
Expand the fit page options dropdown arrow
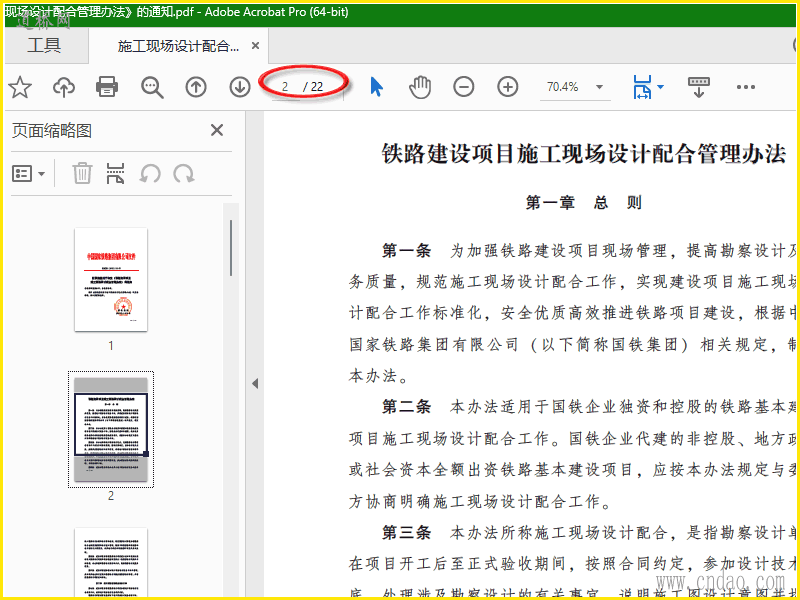[x=661, y=87]
